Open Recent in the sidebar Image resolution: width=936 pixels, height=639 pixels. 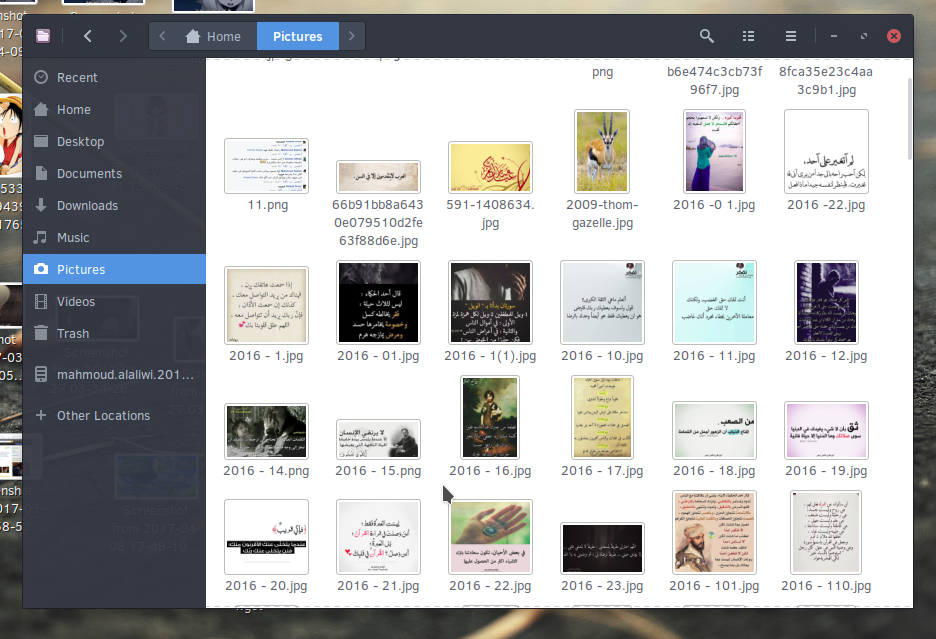(x=114, y=78)
